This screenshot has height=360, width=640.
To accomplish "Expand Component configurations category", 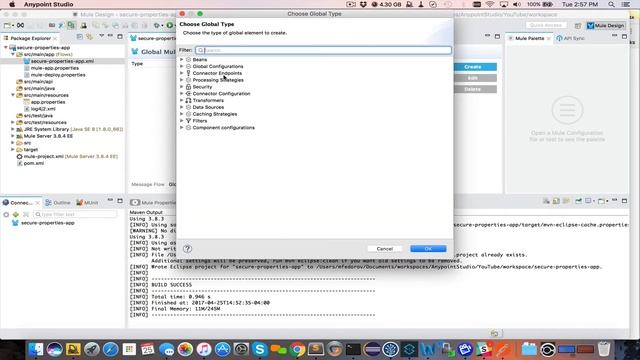I will (x=182, y=128).
